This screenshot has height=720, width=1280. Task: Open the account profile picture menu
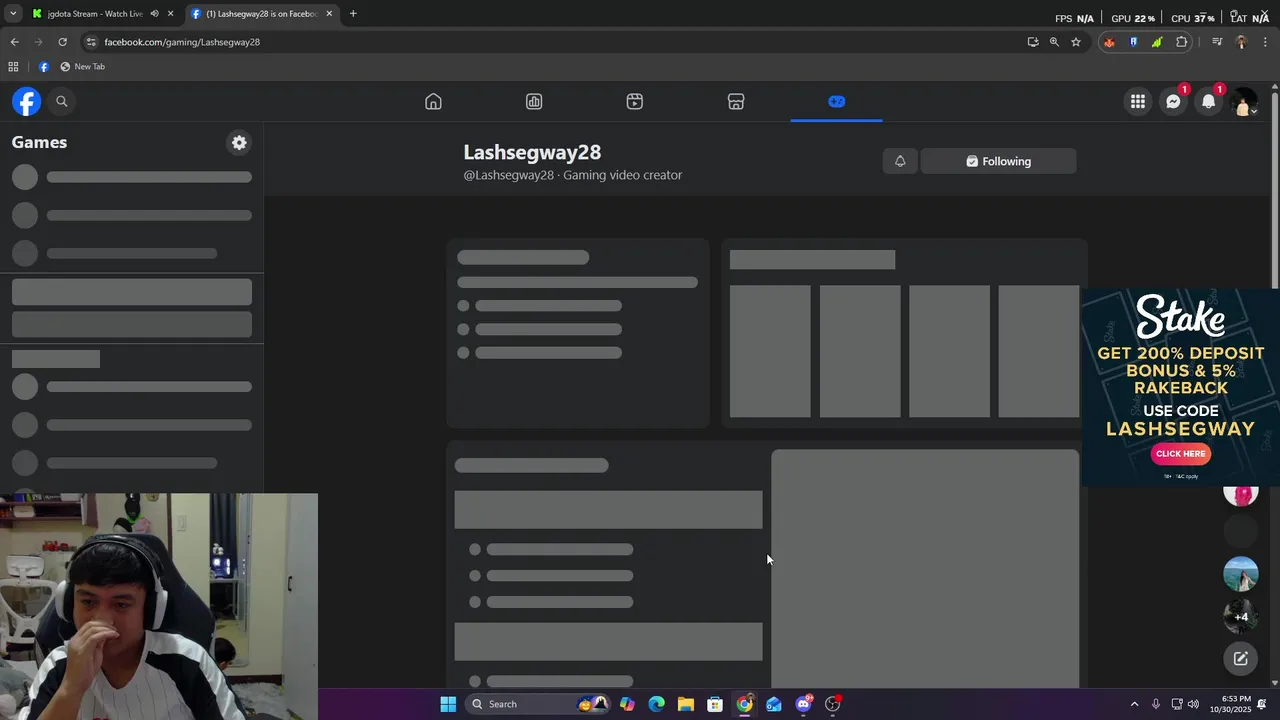coord(1244,101)
